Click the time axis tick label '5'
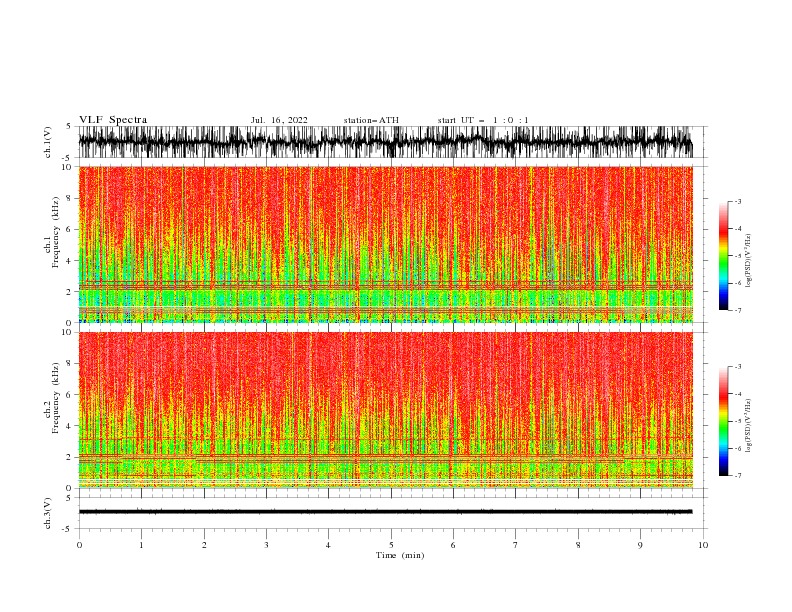The image size is (792, 612). pyautogui.click(x=391, y=545)
